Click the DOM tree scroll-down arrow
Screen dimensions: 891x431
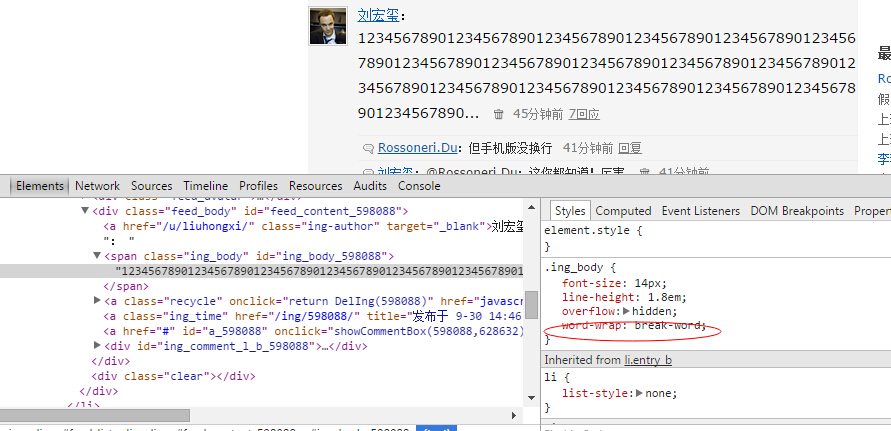coord(531,397)
